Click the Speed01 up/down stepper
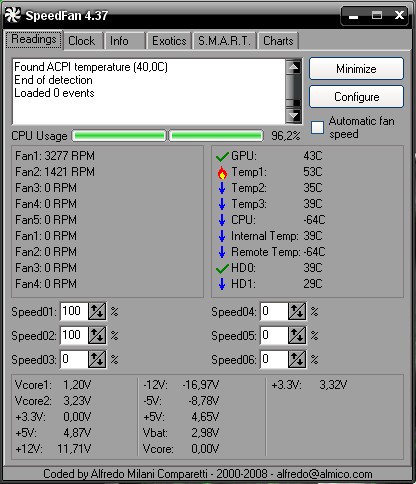 click(97, 311)
